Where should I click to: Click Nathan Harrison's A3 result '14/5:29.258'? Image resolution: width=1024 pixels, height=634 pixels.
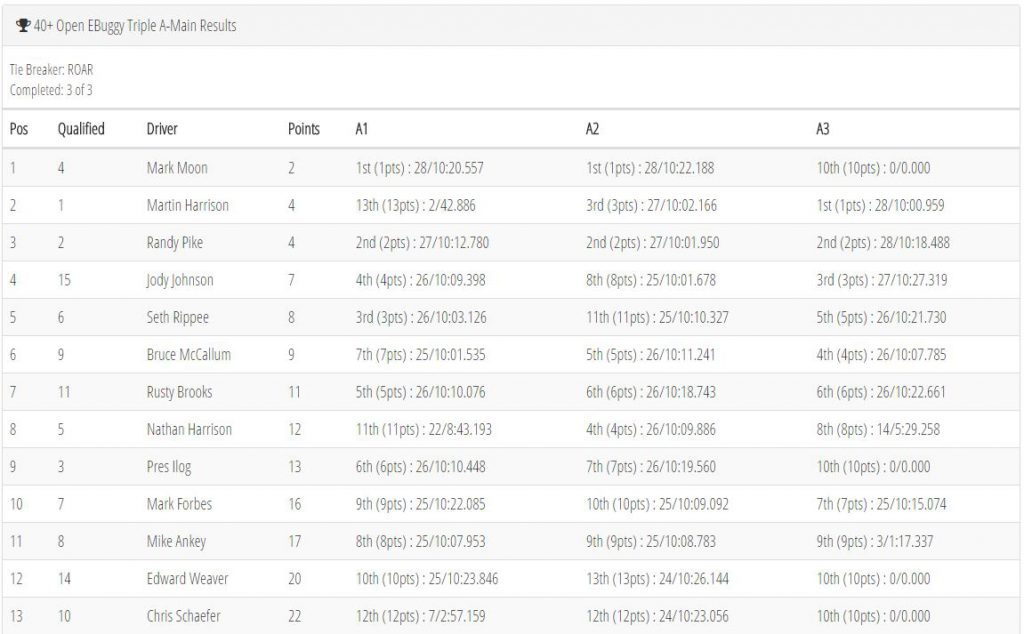908,429
